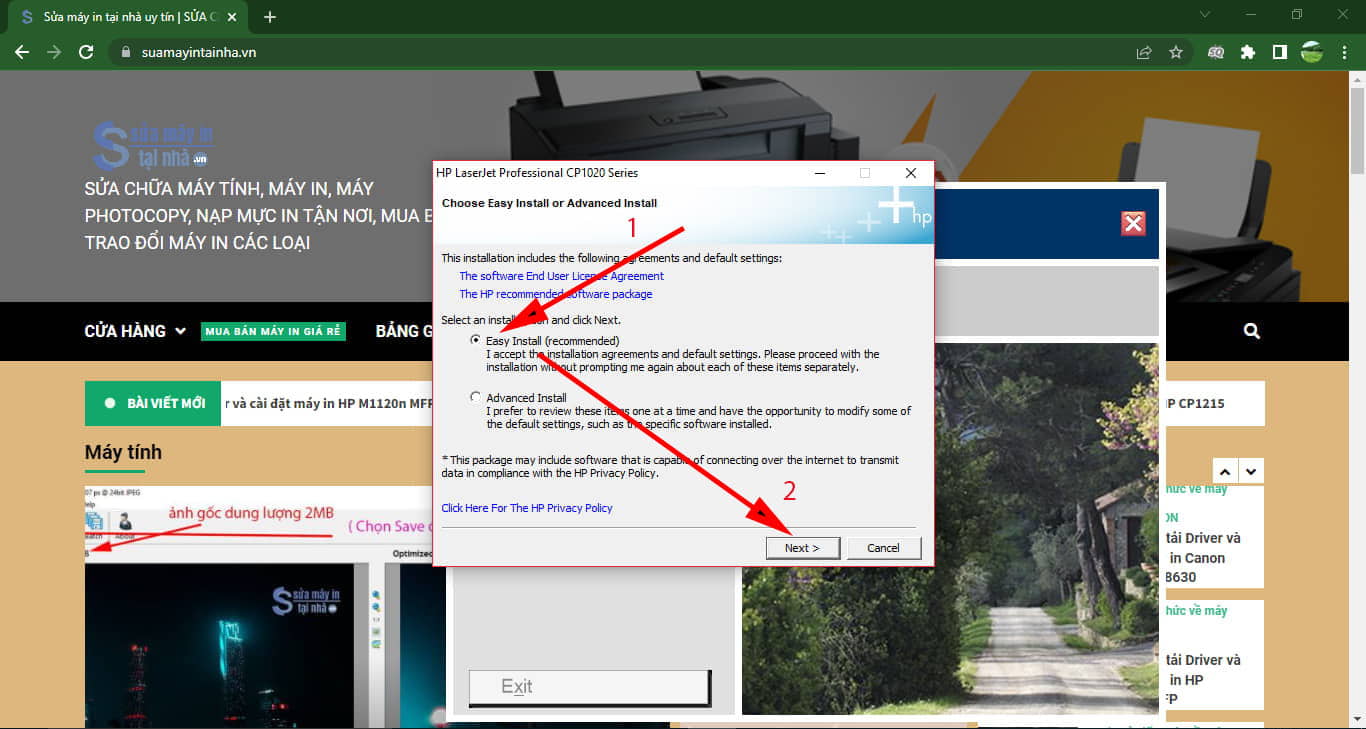Click the Exit button in the image
Viewport: 1366px width, 729px height.
pos(589,687)
